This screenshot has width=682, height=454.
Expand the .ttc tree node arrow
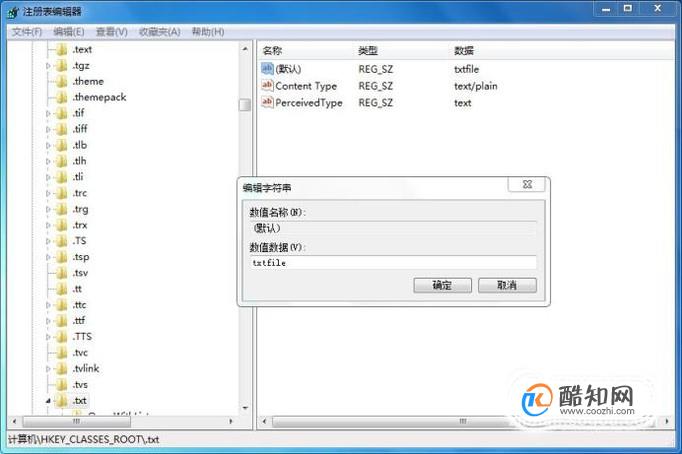click(48, 305)
